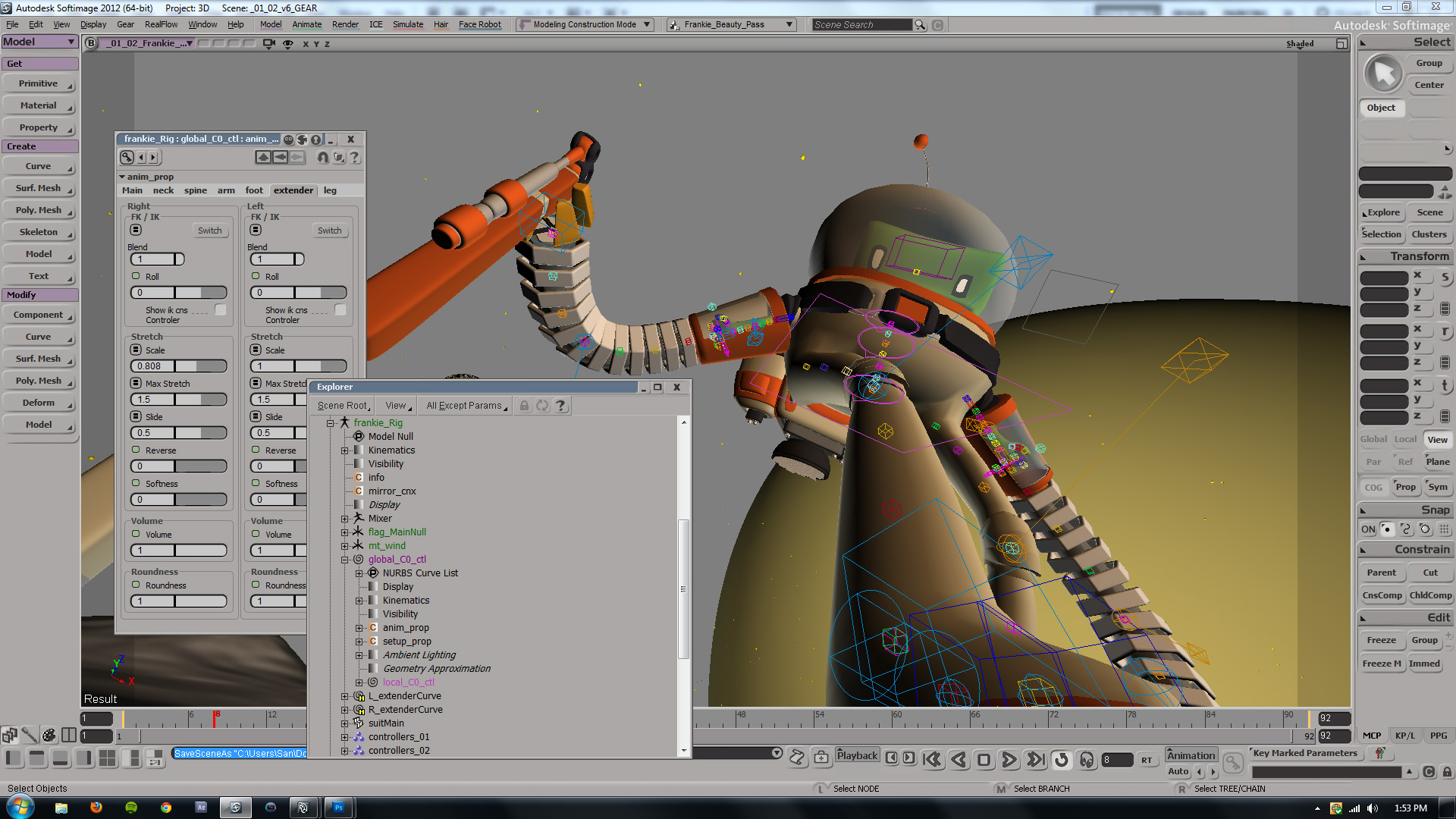Open the RealFlow menu

point(162,25)
